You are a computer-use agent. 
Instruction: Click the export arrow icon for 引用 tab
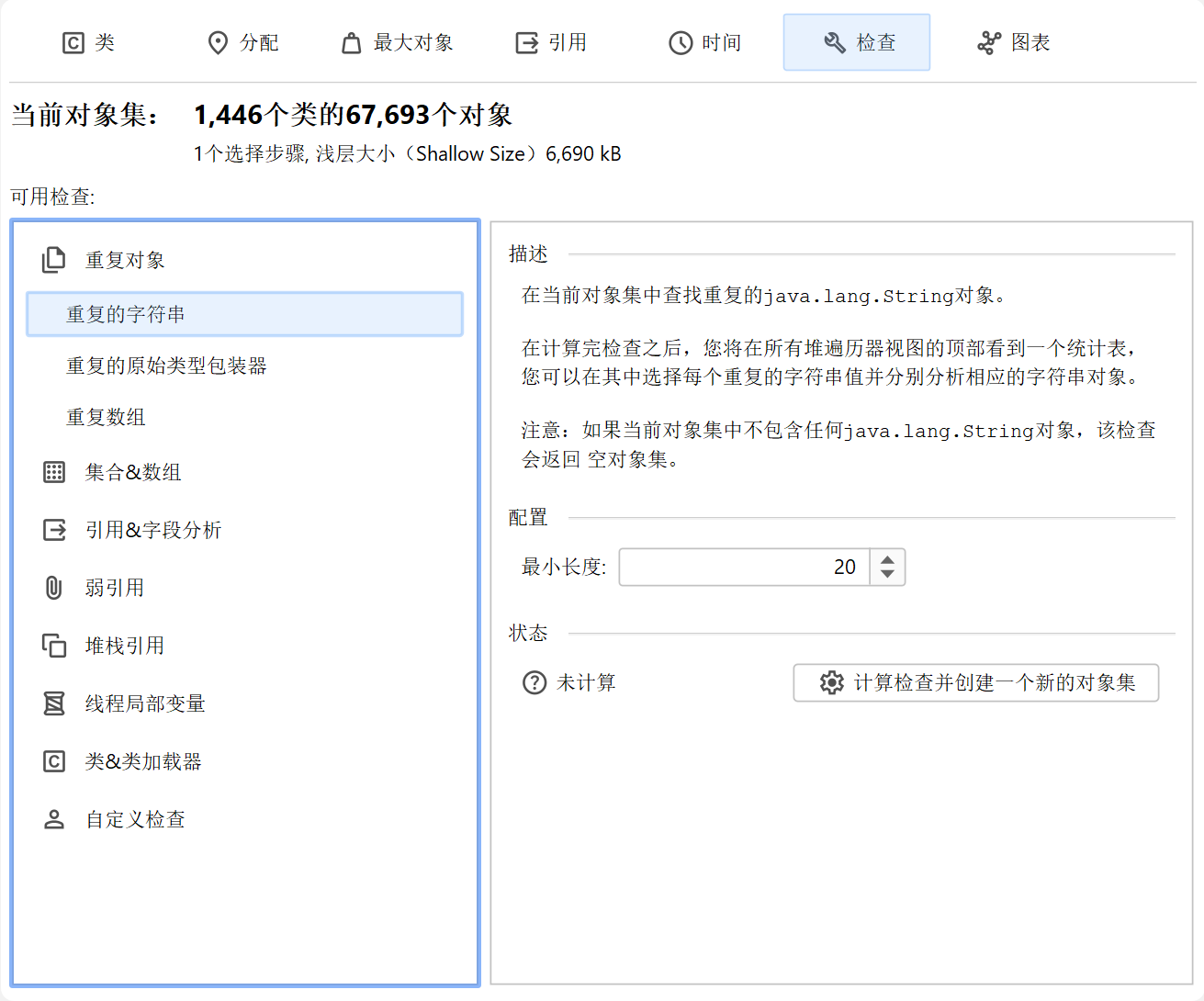click(527, 43)
